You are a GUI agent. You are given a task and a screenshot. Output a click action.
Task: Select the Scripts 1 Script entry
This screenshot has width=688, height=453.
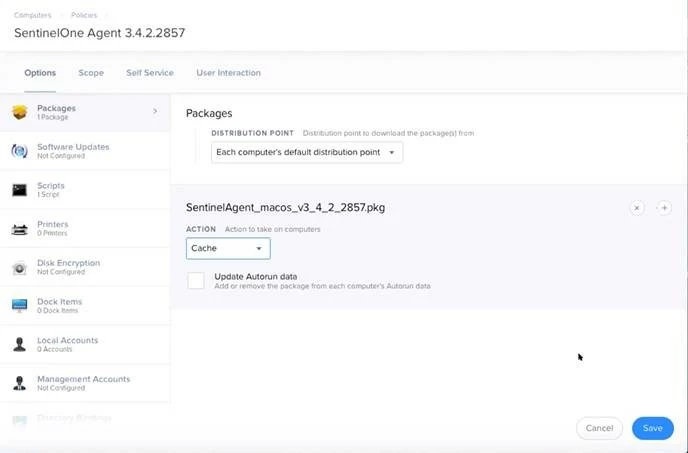click(85, 190)
